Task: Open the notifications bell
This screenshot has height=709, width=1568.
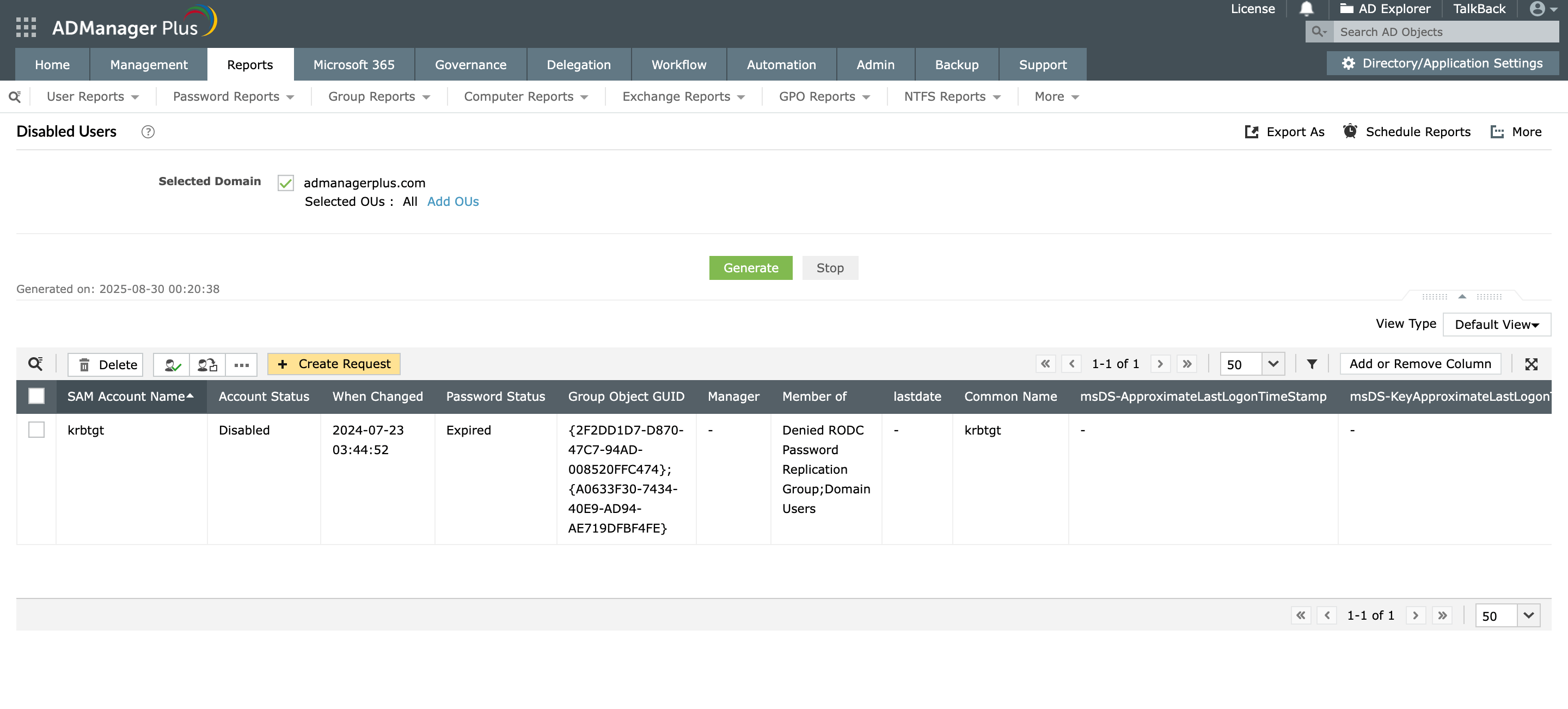Action: click(1306, 9)
